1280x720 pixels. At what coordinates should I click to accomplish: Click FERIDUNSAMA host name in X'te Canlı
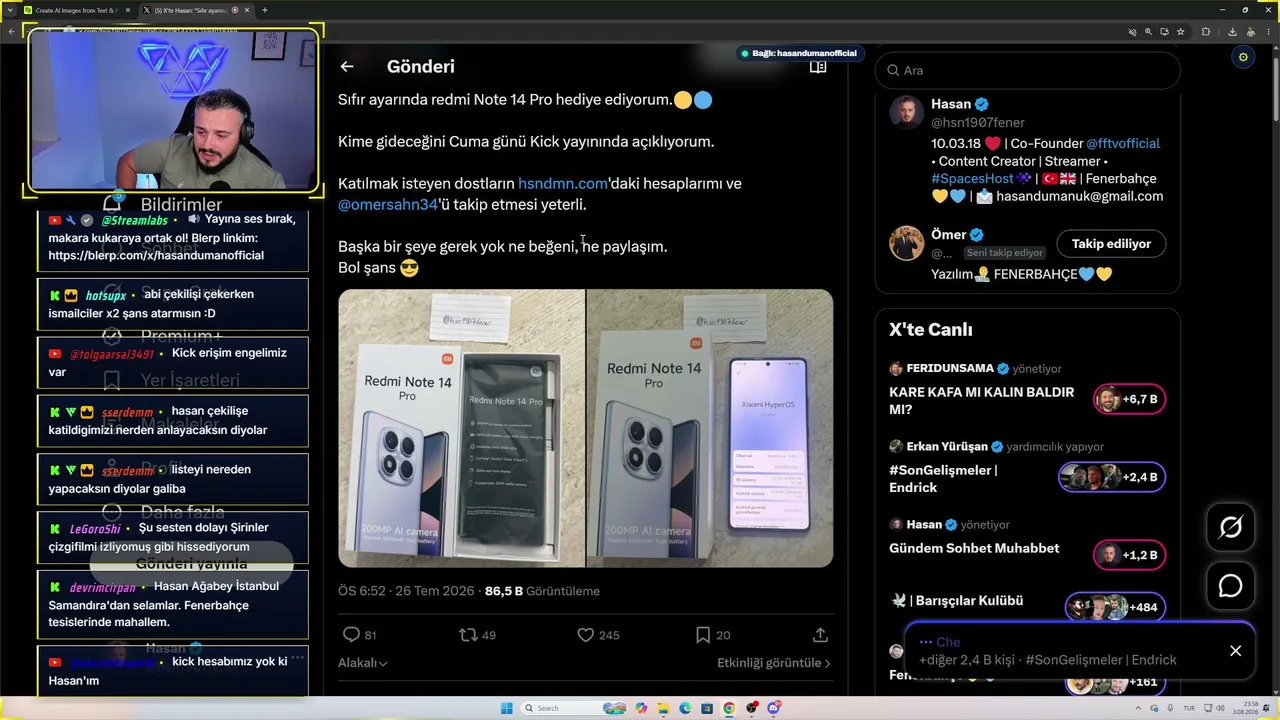click(x=950, y=368)
